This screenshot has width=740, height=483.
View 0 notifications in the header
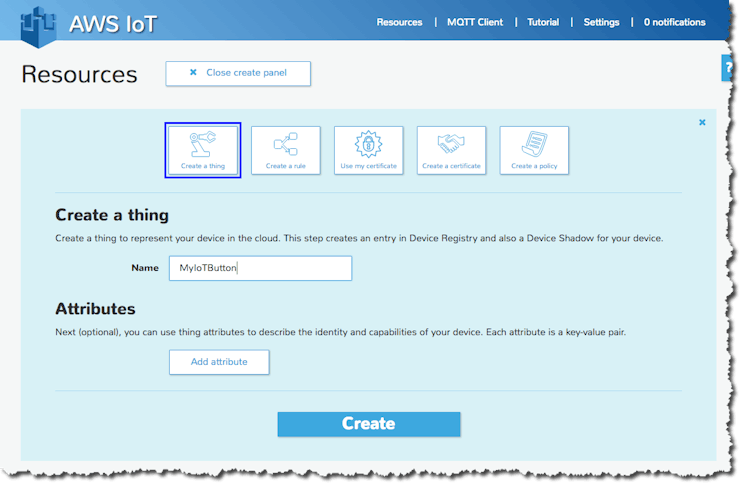(x=674, y=22)
